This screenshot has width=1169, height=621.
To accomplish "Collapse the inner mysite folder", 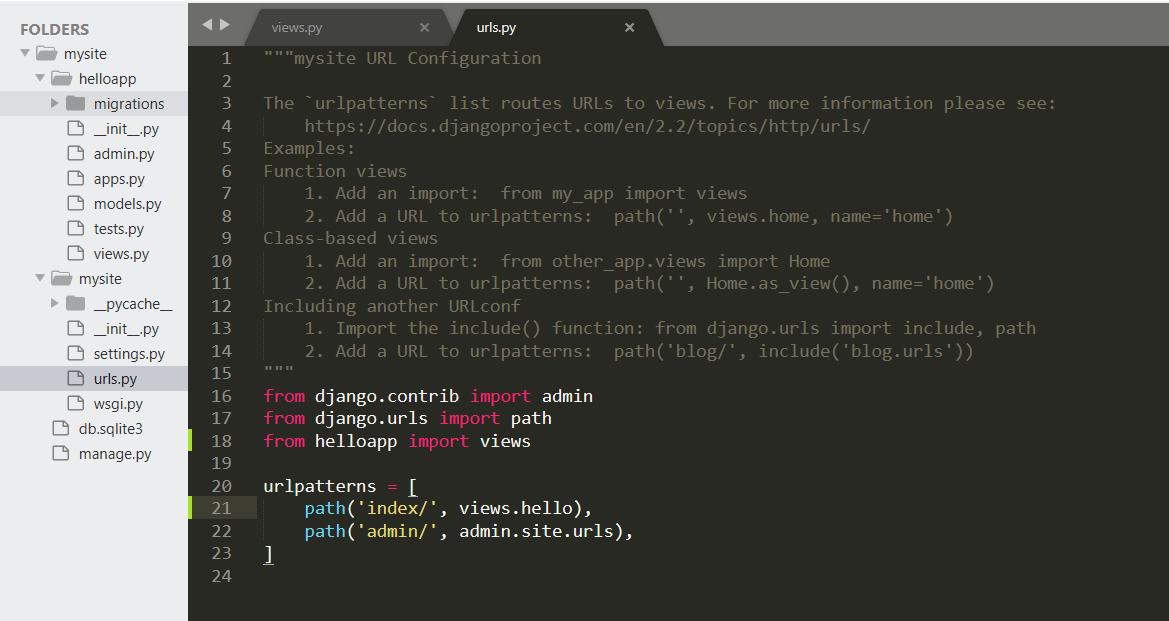I will (x=40, y=279).
